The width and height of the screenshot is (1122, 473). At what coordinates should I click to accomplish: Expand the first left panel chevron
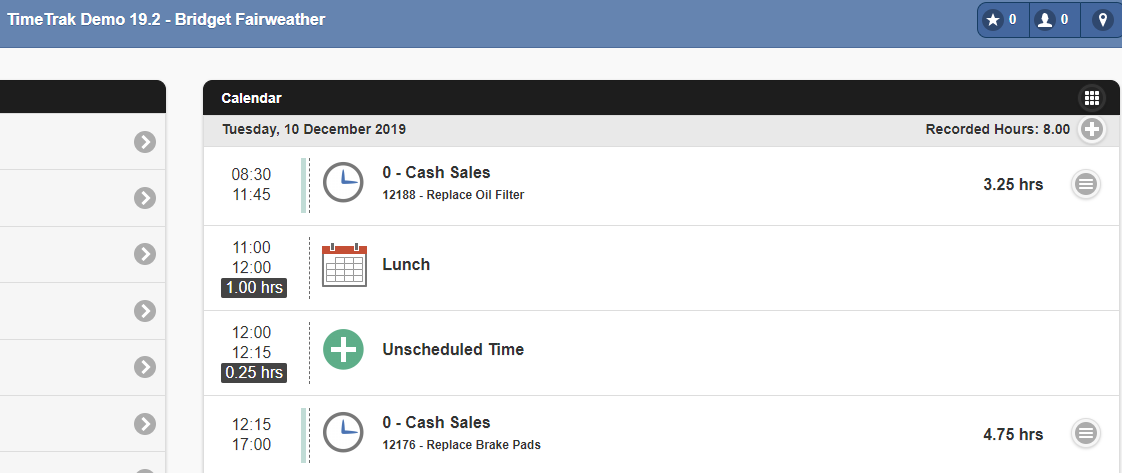tap(145, 142)
